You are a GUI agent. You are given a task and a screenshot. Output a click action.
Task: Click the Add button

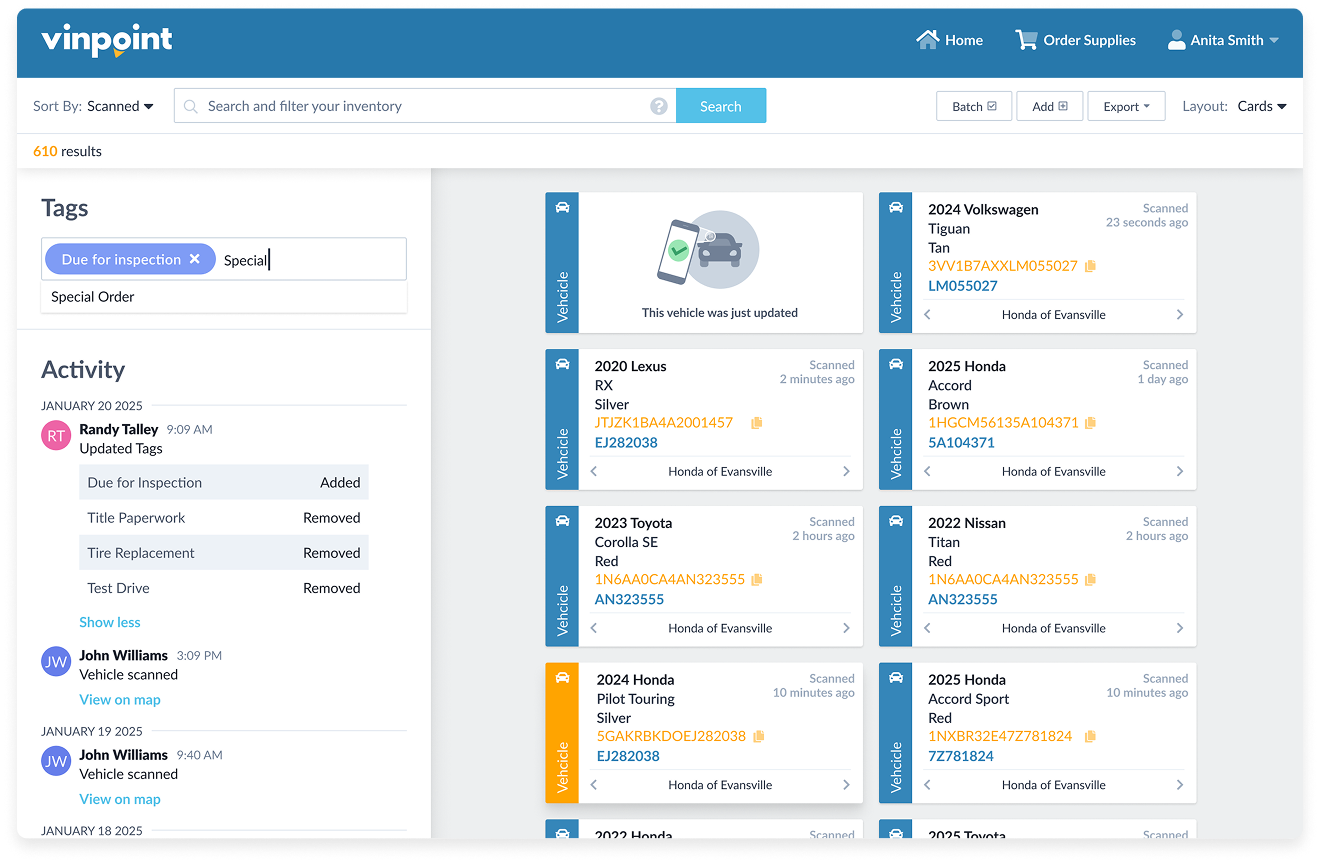pos(1050,106)
